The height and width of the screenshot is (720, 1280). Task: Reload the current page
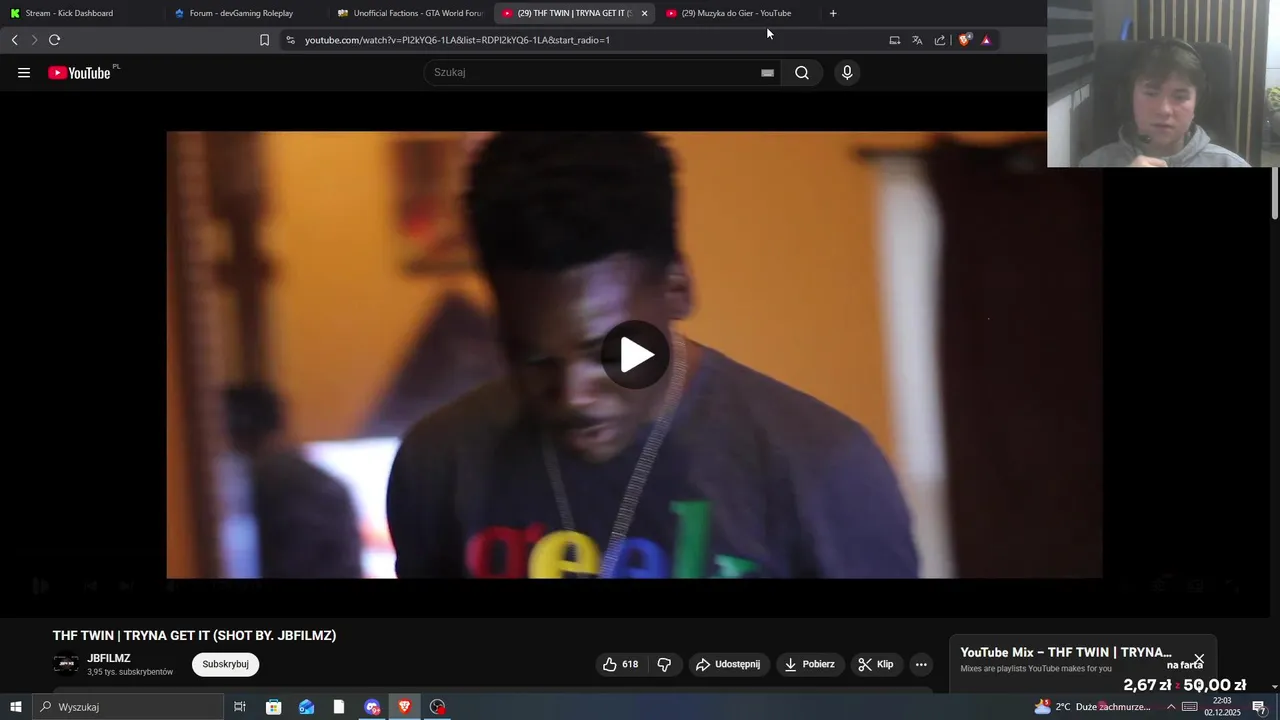pyautogui.click(x=54, y=40)
